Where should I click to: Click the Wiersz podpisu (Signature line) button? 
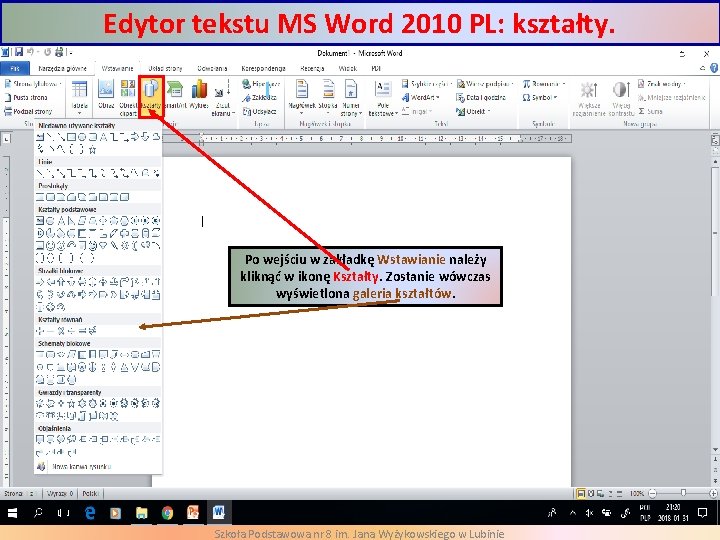pos(485,84)
